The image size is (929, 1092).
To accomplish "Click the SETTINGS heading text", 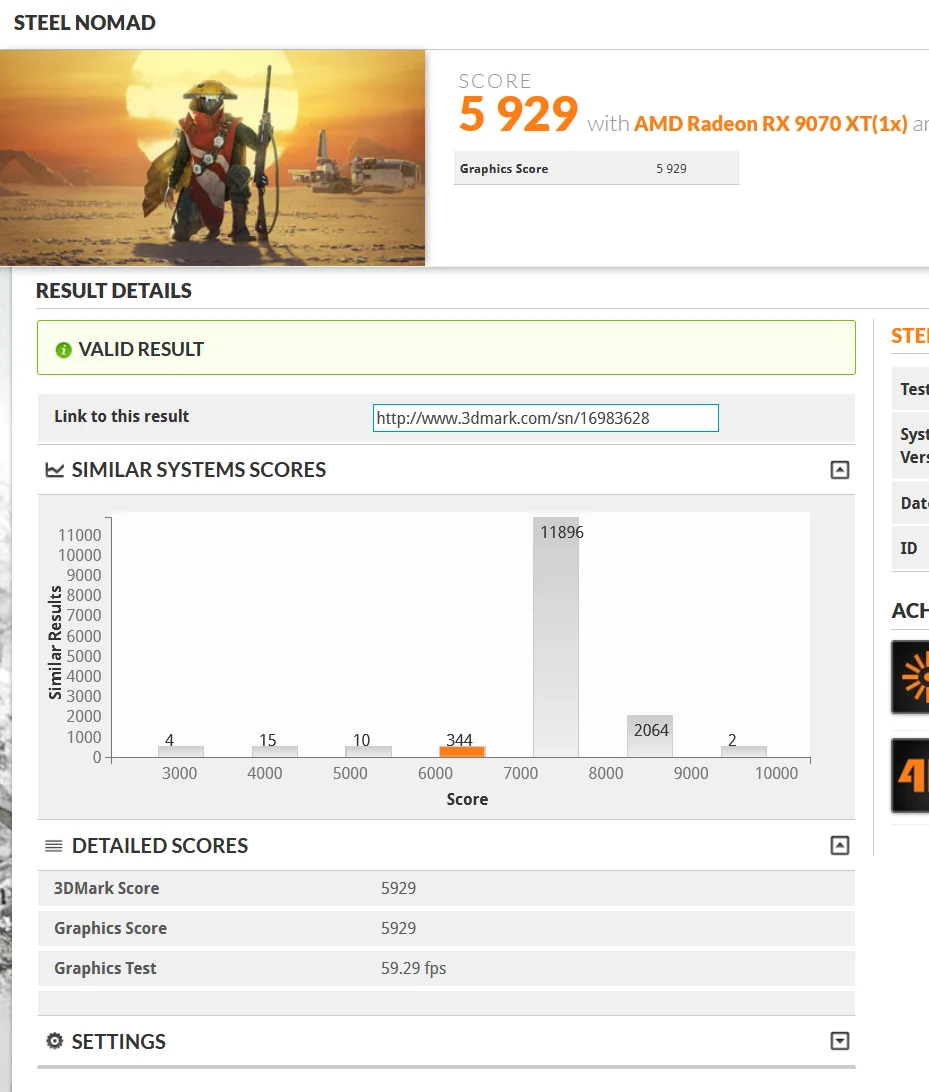I will (x=119, y=1042).
